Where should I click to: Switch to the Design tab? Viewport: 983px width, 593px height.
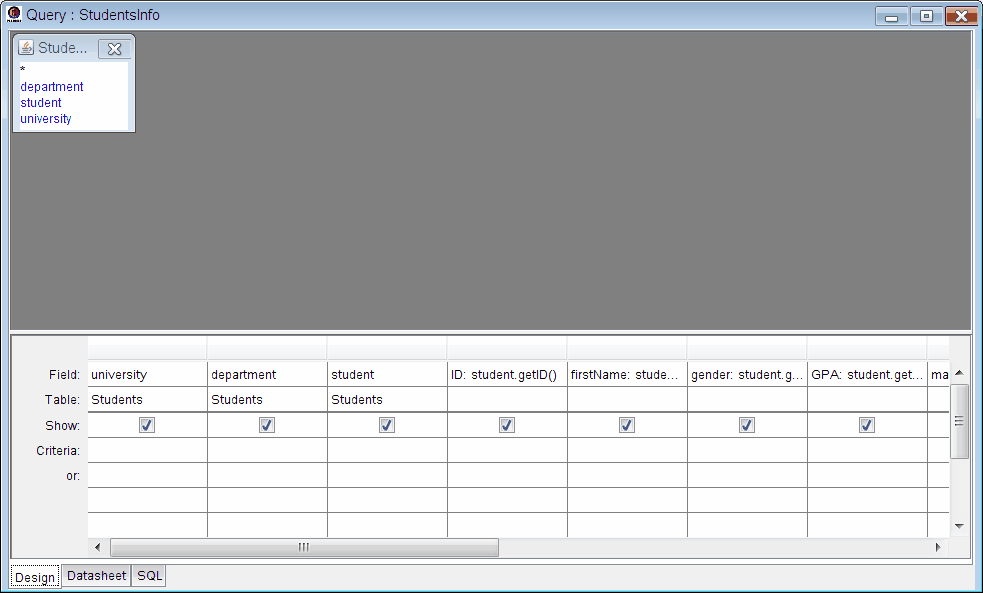(35, 577)
